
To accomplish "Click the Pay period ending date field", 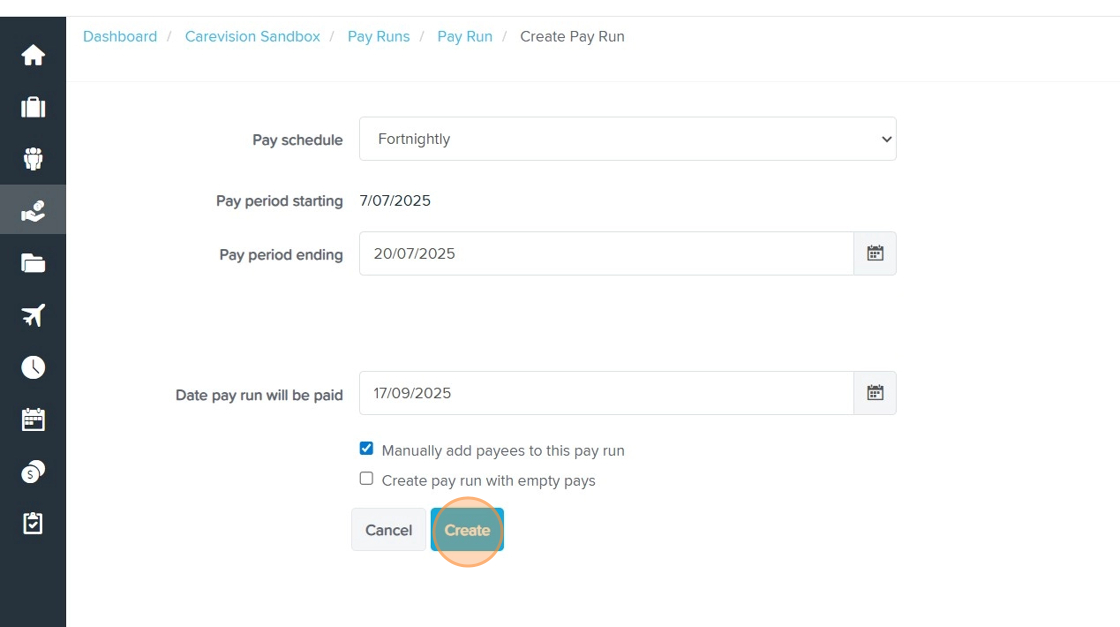I will point(606,254).
